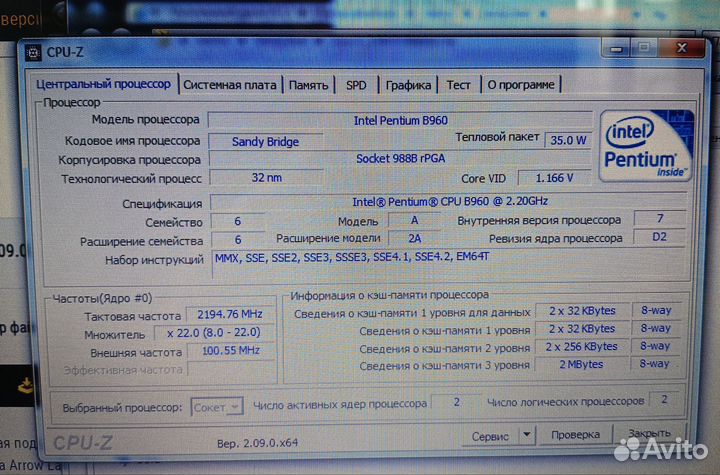
Task: Switch to the Тест tab
Action: (459, 85)
